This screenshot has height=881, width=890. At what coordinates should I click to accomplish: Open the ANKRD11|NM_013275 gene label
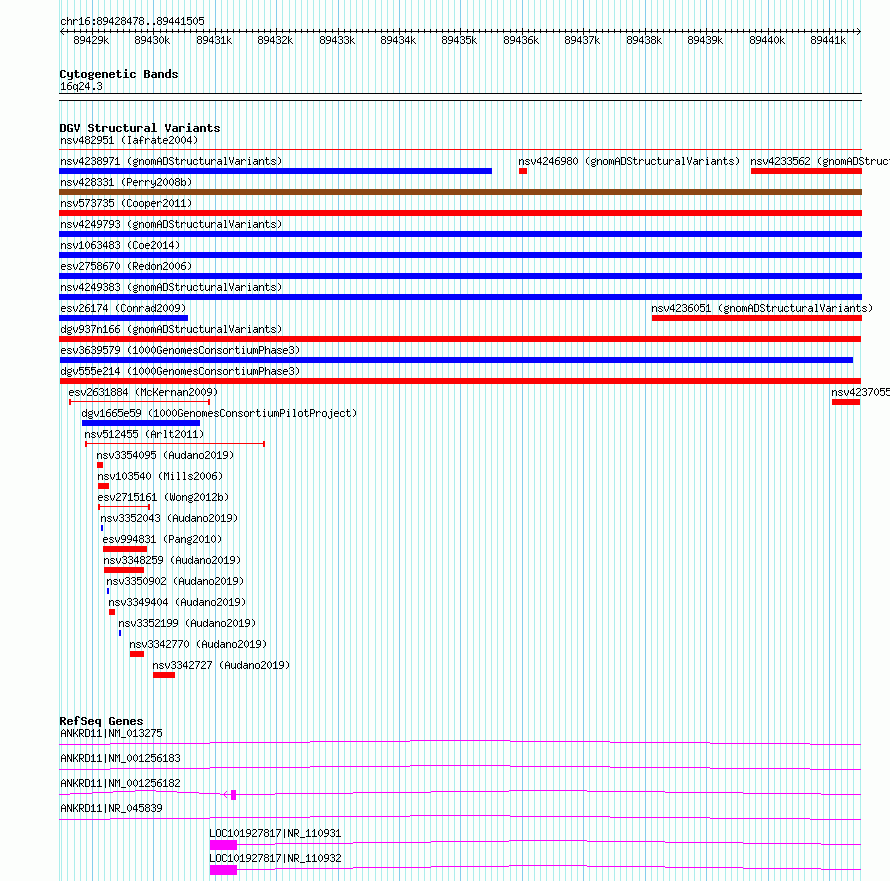[111, 733]
